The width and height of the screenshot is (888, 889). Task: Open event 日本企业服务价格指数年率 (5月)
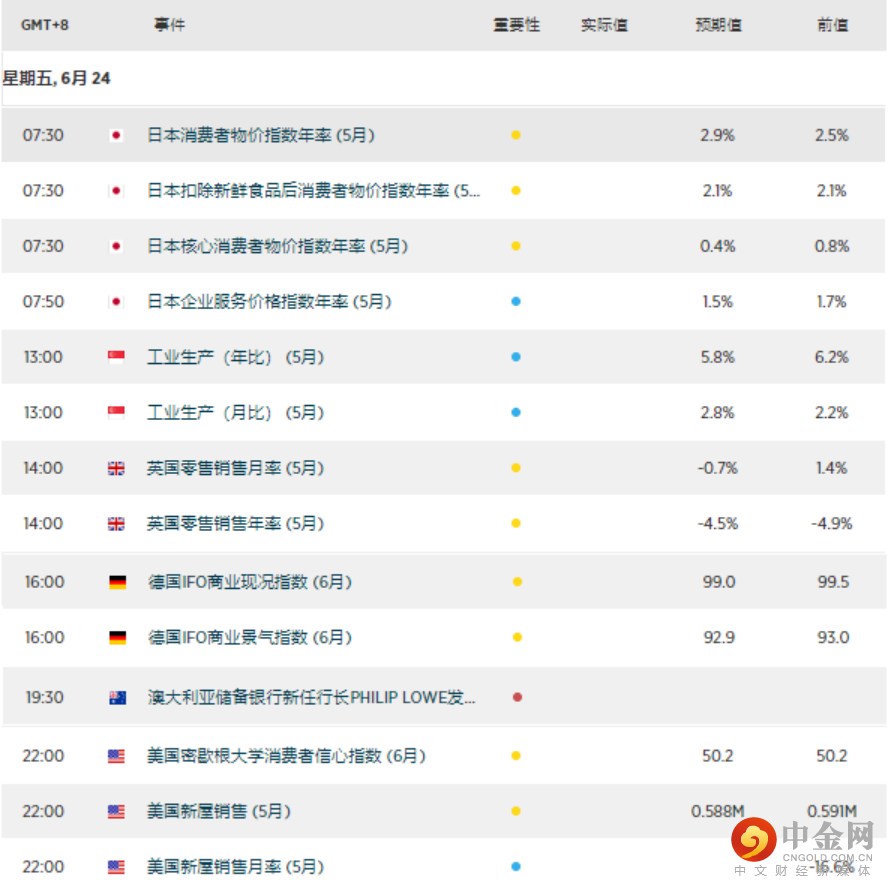[269, 302]
